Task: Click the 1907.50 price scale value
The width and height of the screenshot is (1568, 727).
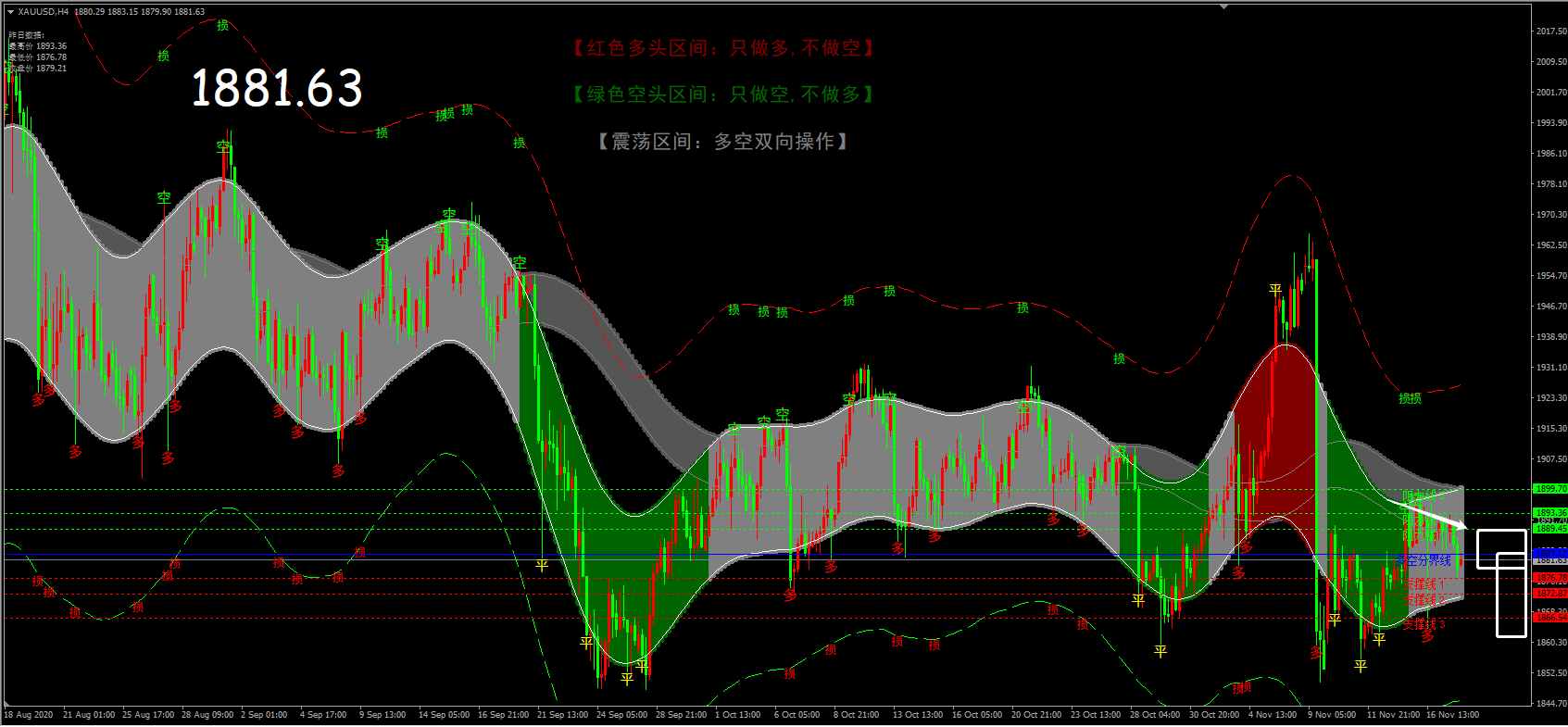Action: (1551, 459)
